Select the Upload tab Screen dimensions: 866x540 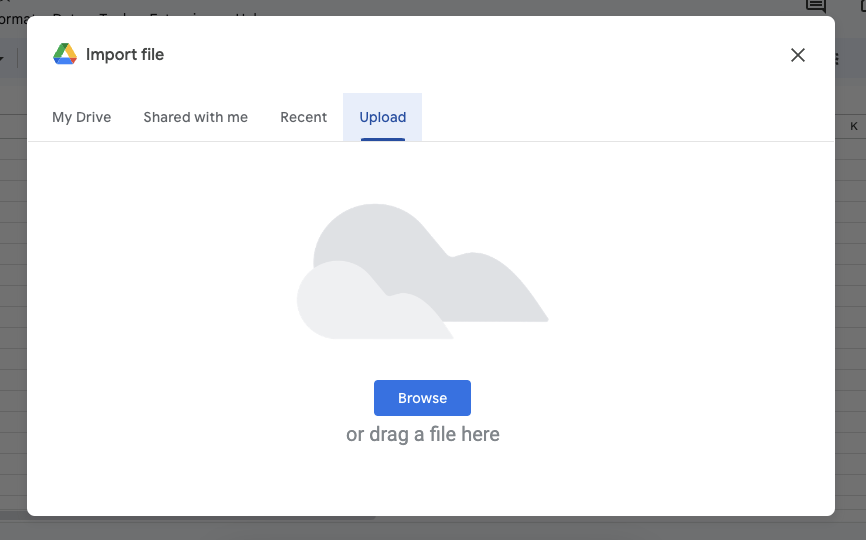tap(383, 117)
